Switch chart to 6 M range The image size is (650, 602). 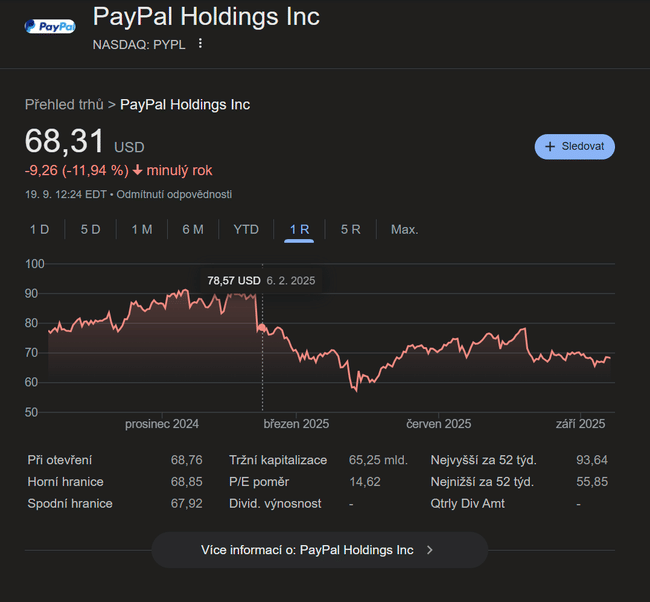(x=193, y=229)
